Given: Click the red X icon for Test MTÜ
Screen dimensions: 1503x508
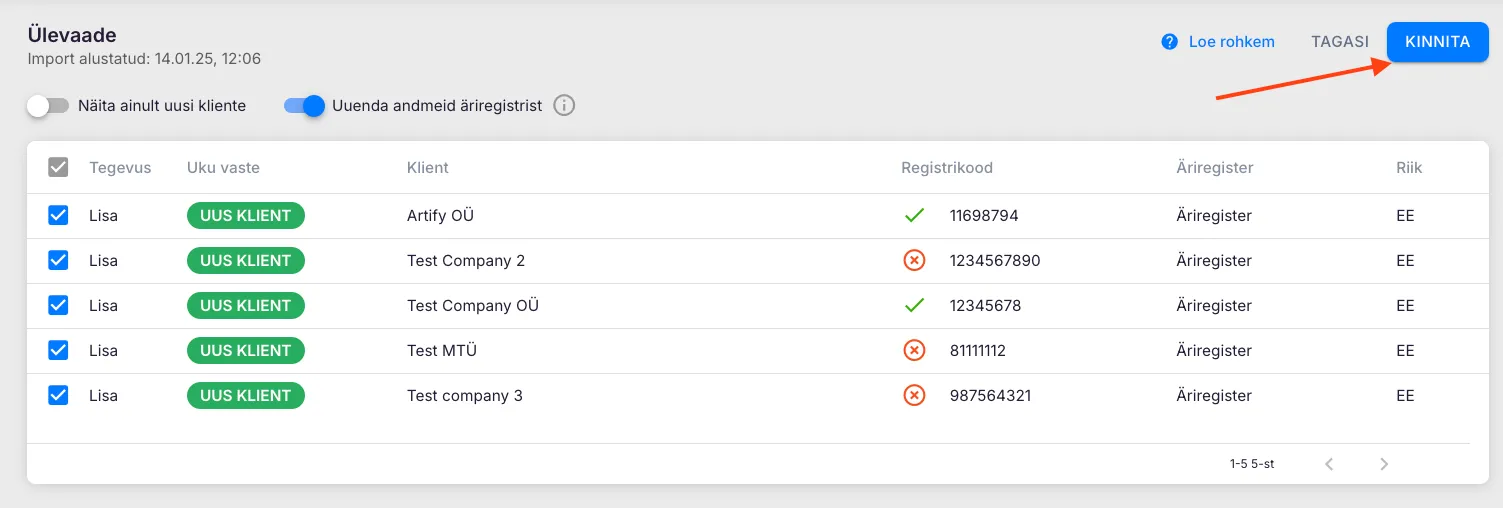Looking at the screenshot, I should 913,350.
